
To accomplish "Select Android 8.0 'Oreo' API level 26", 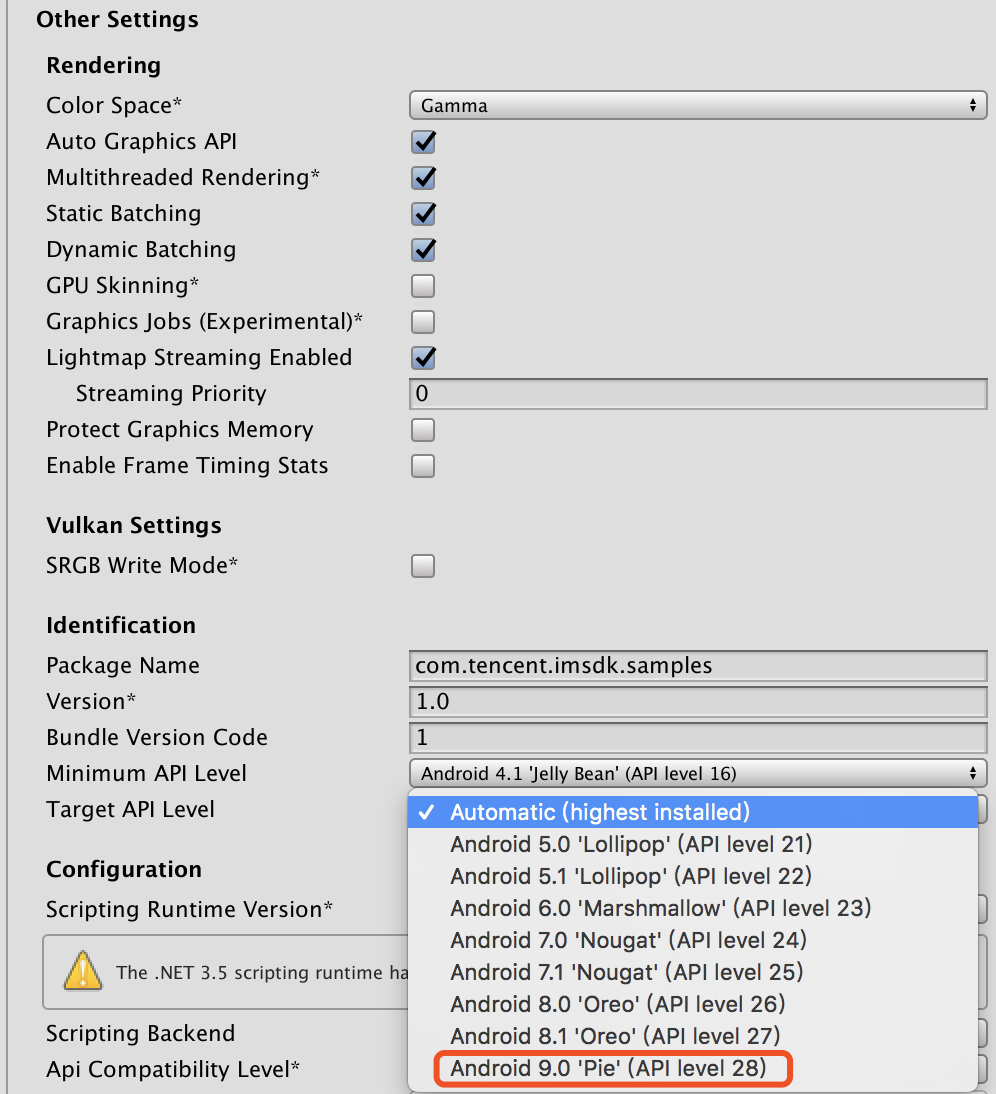I will tap(617, 1004).
